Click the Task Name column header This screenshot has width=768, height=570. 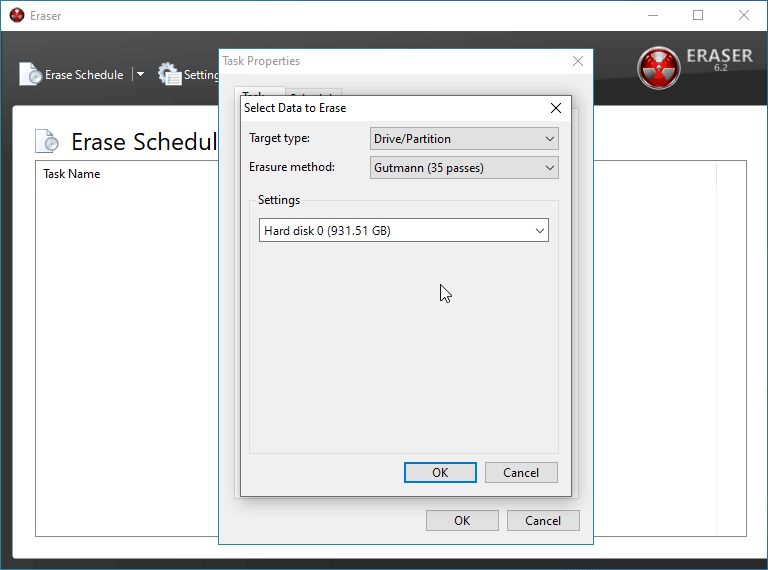[x=72, y=174]
